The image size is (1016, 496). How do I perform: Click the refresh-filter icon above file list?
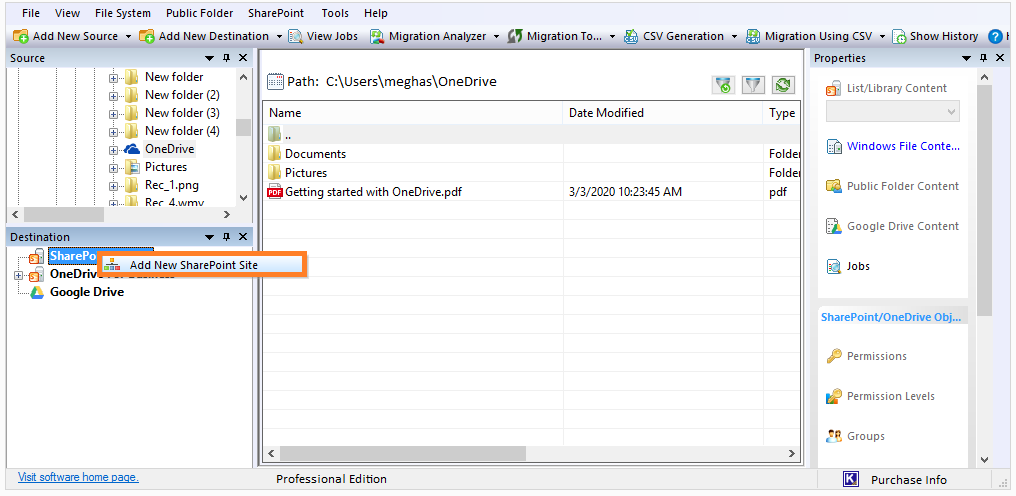(x=724, y=84)
